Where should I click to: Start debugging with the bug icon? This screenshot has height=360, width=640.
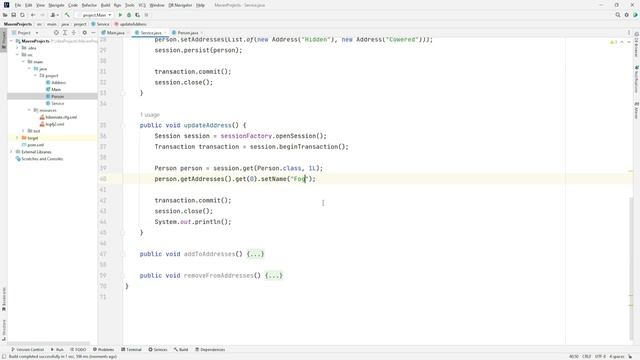[x=129, y=15]
